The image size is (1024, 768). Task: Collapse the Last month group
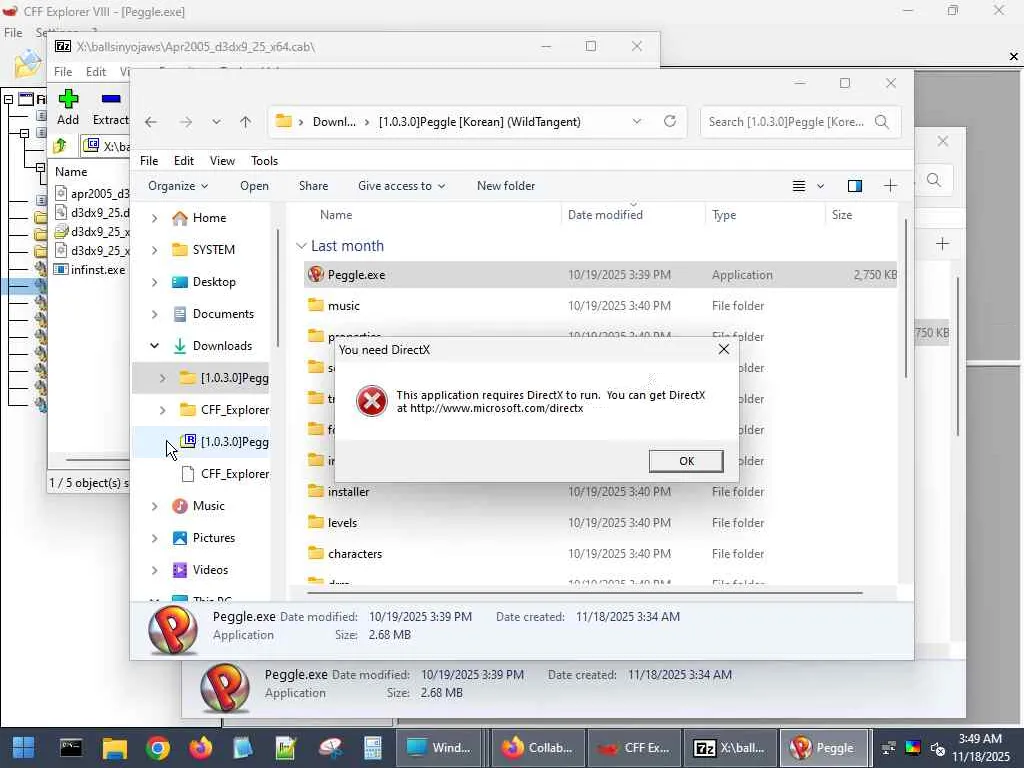(301, 246)
